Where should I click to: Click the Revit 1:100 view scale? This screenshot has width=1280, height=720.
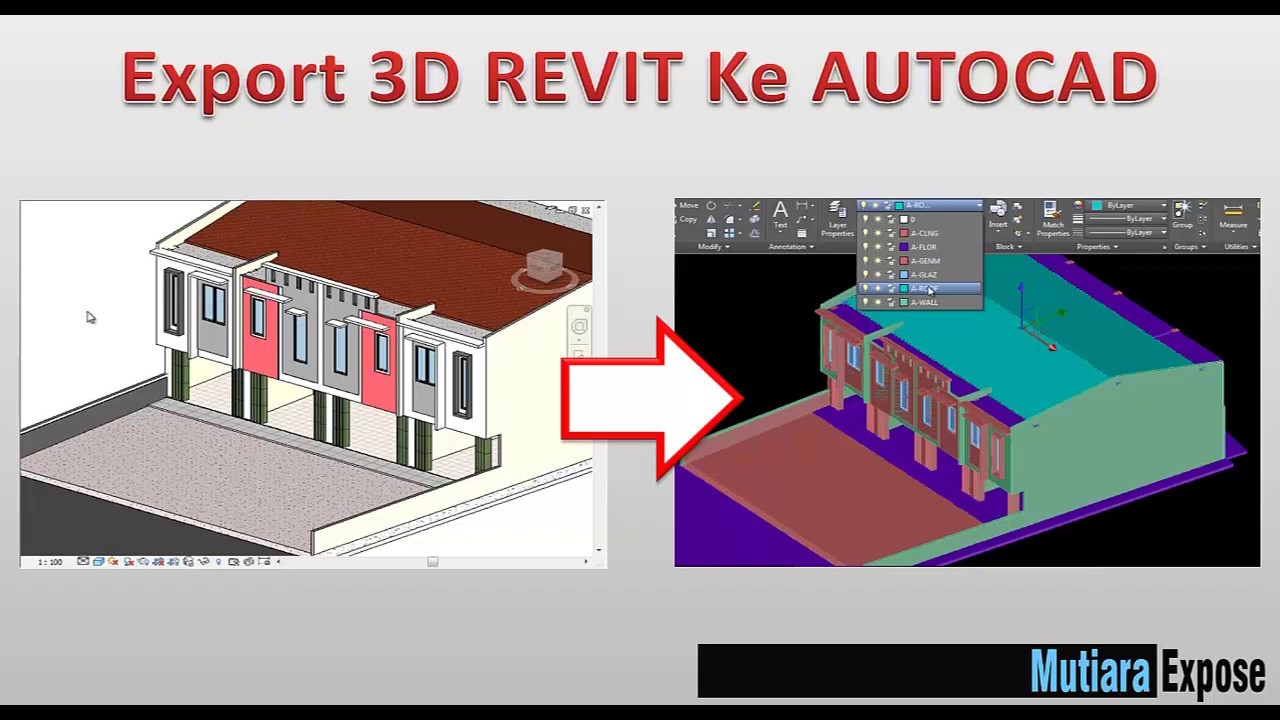pos(50,562)
